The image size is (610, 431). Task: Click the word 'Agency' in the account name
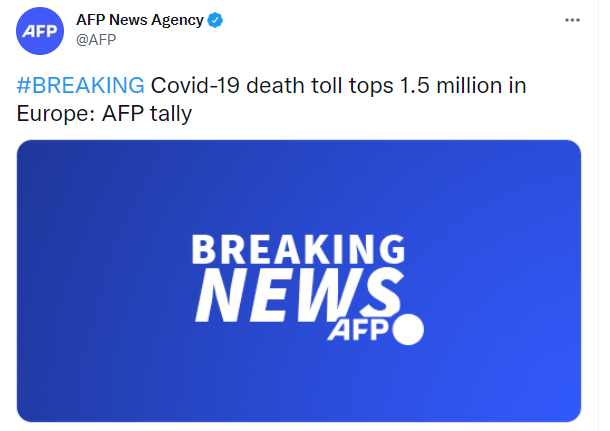pos(177,20)
